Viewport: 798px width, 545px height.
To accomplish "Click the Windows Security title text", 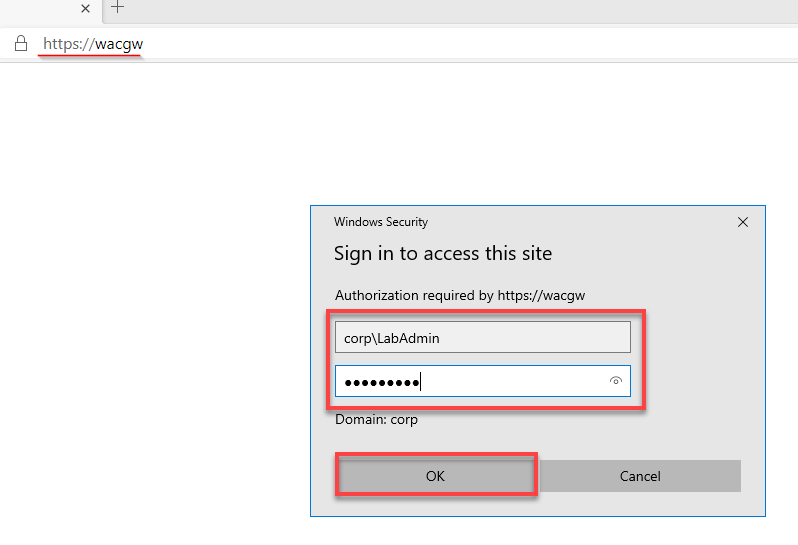I will pyautogui.click(x=381, y=222).
